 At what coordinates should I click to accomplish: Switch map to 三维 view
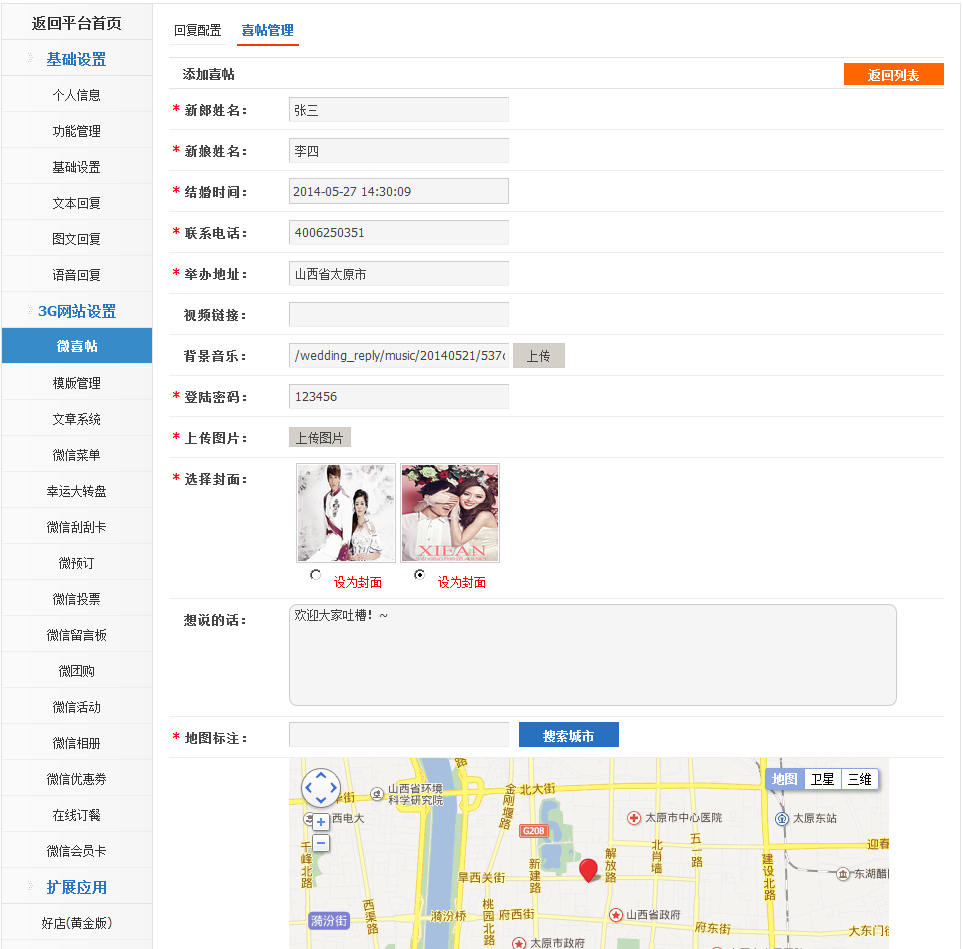point(860,779)
